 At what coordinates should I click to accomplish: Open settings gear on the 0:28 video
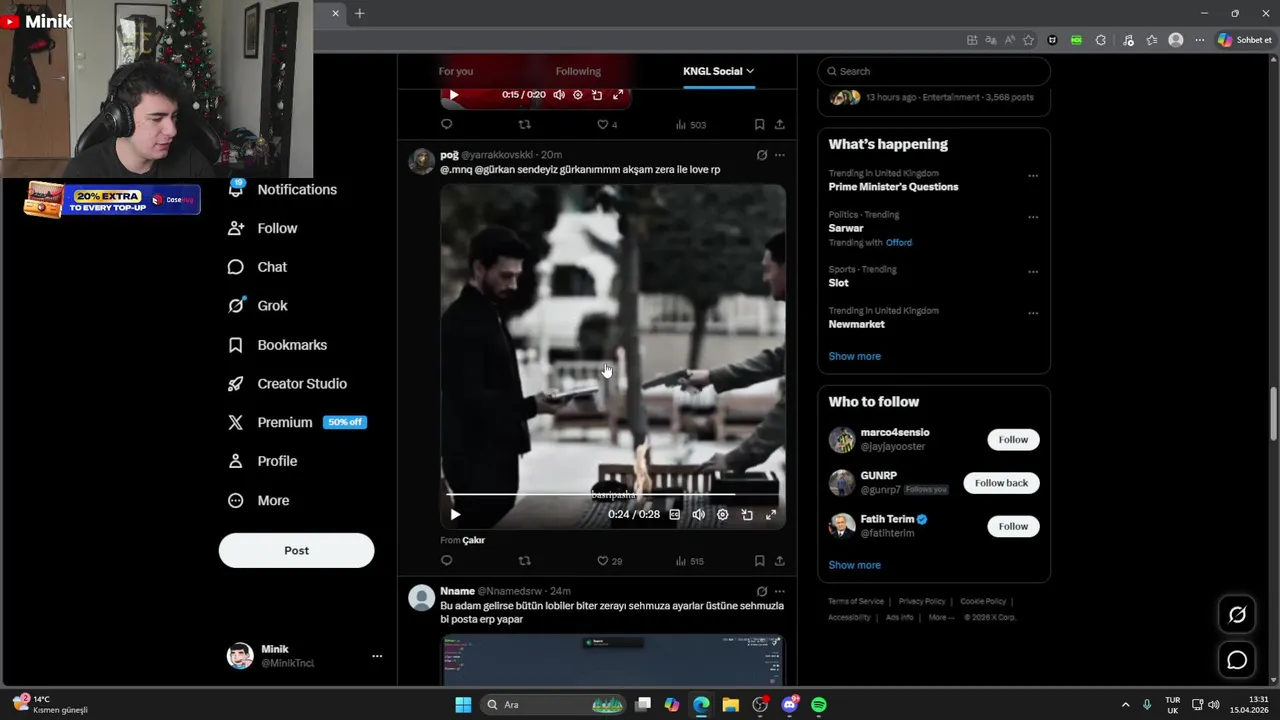coord(723,514)
